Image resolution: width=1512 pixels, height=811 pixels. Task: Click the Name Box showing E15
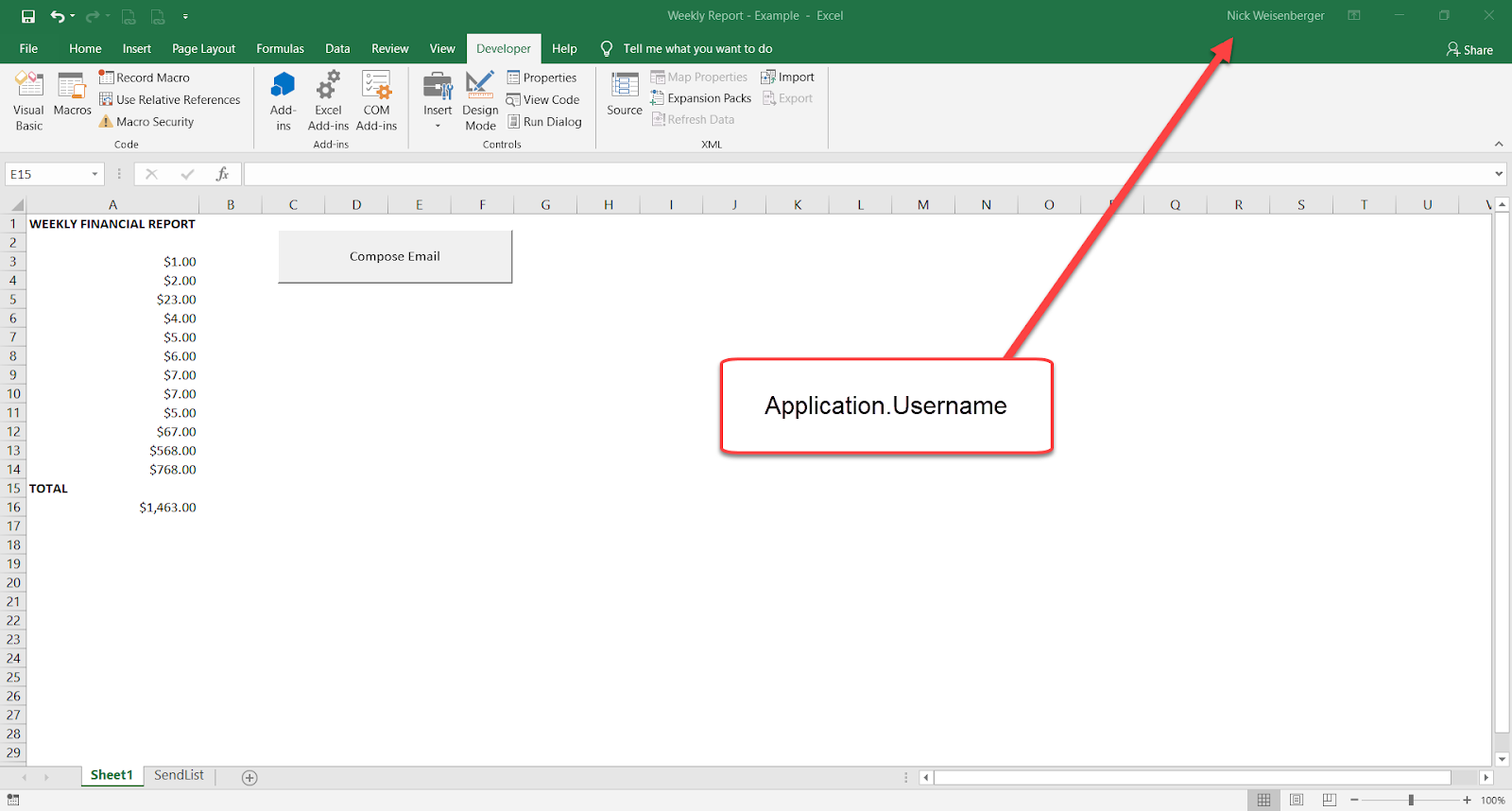pyautogui.click(x=47, y=174)
